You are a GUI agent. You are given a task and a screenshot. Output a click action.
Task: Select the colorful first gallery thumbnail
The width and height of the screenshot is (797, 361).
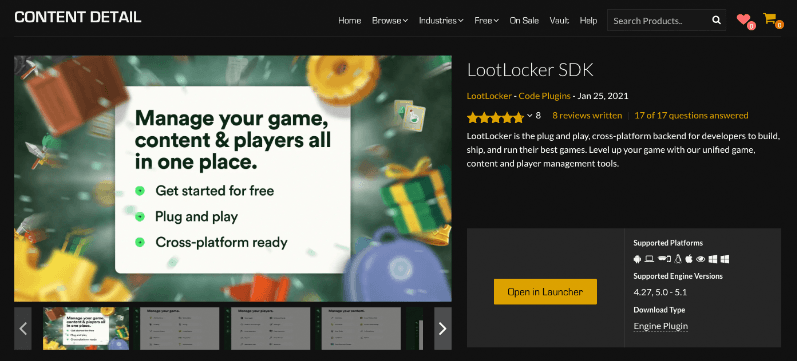[x=86, y=328]
